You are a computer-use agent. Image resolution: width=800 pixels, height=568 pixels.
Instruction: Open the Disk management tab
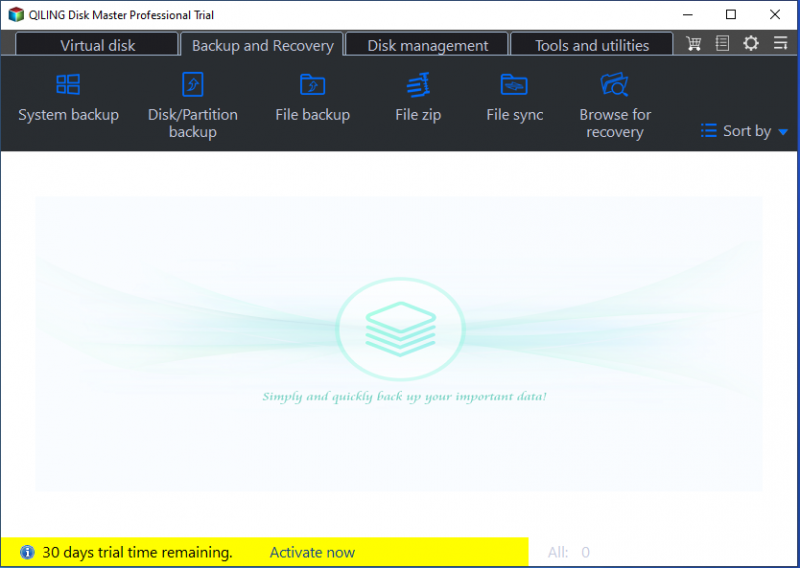click(428, 45)
